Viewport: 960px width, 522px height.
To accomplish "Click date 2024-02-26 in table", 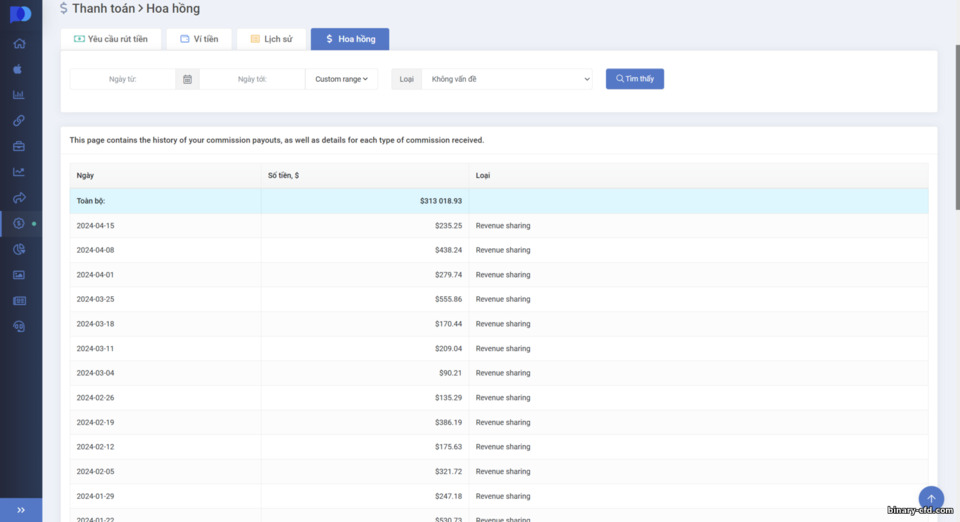I will [95, 398].
